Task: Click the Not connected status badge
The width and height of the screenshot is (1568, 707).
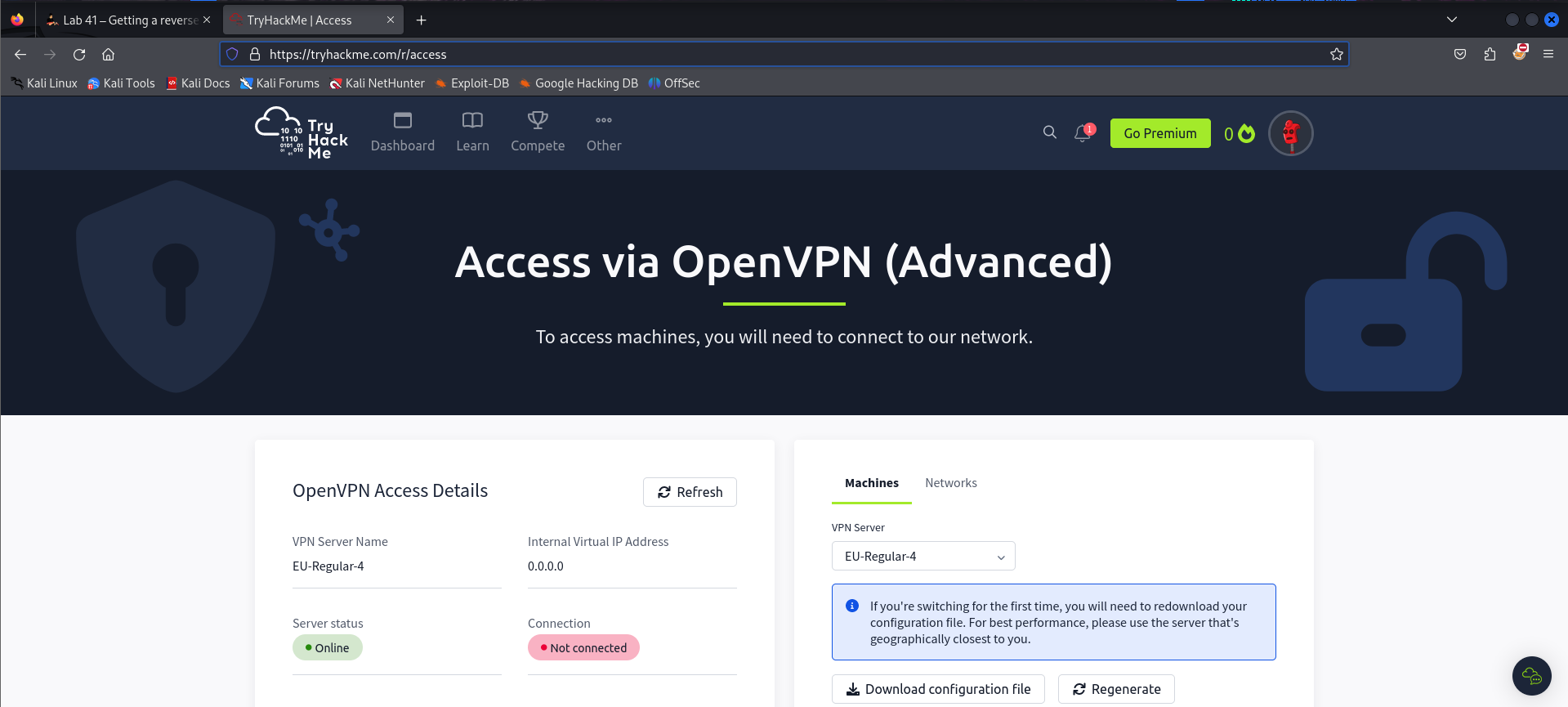Action: coord(583,647)
